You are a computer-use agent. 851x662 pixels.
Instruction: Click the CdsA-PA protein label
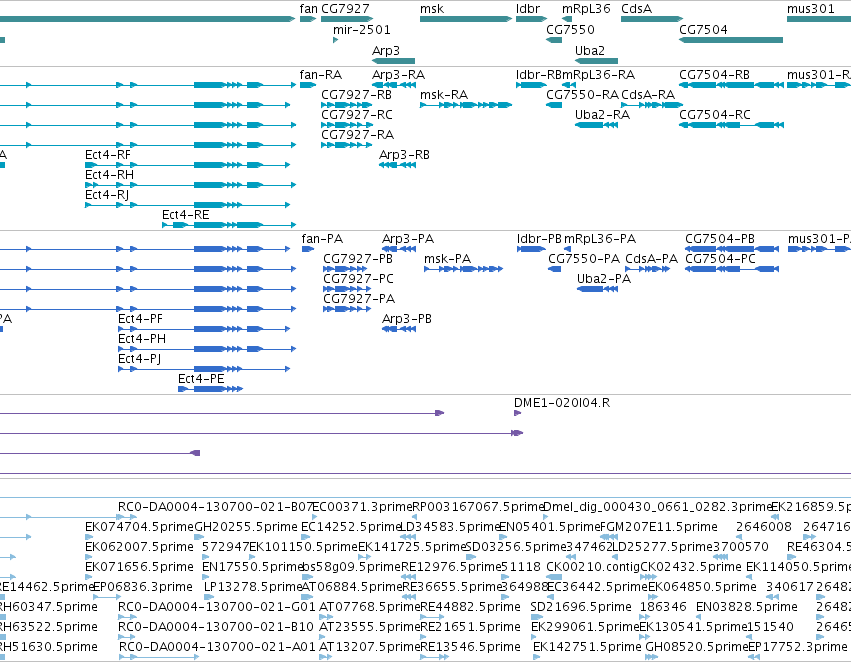tap(652, 259)
